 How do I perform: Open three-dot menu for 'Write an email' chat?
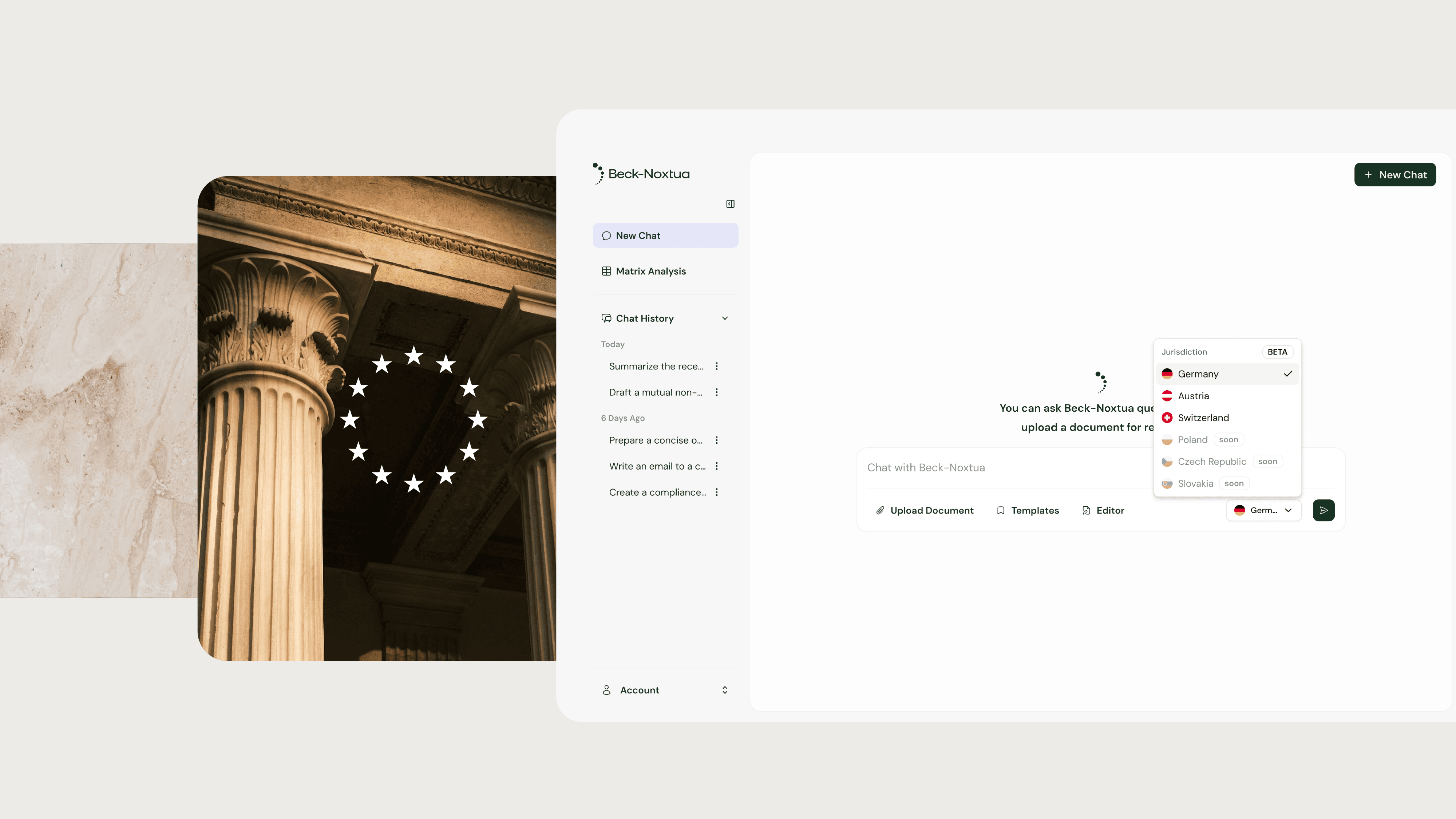(717, 466)
